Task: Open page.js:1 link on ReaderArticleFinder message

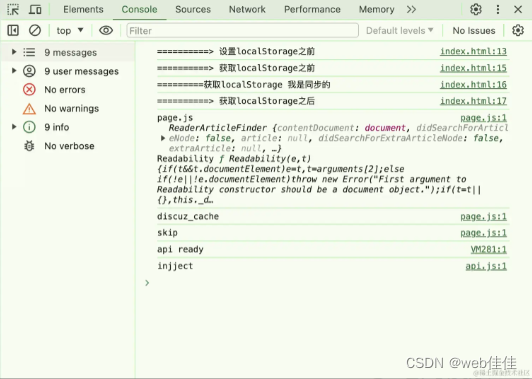Action: point(483,118)
